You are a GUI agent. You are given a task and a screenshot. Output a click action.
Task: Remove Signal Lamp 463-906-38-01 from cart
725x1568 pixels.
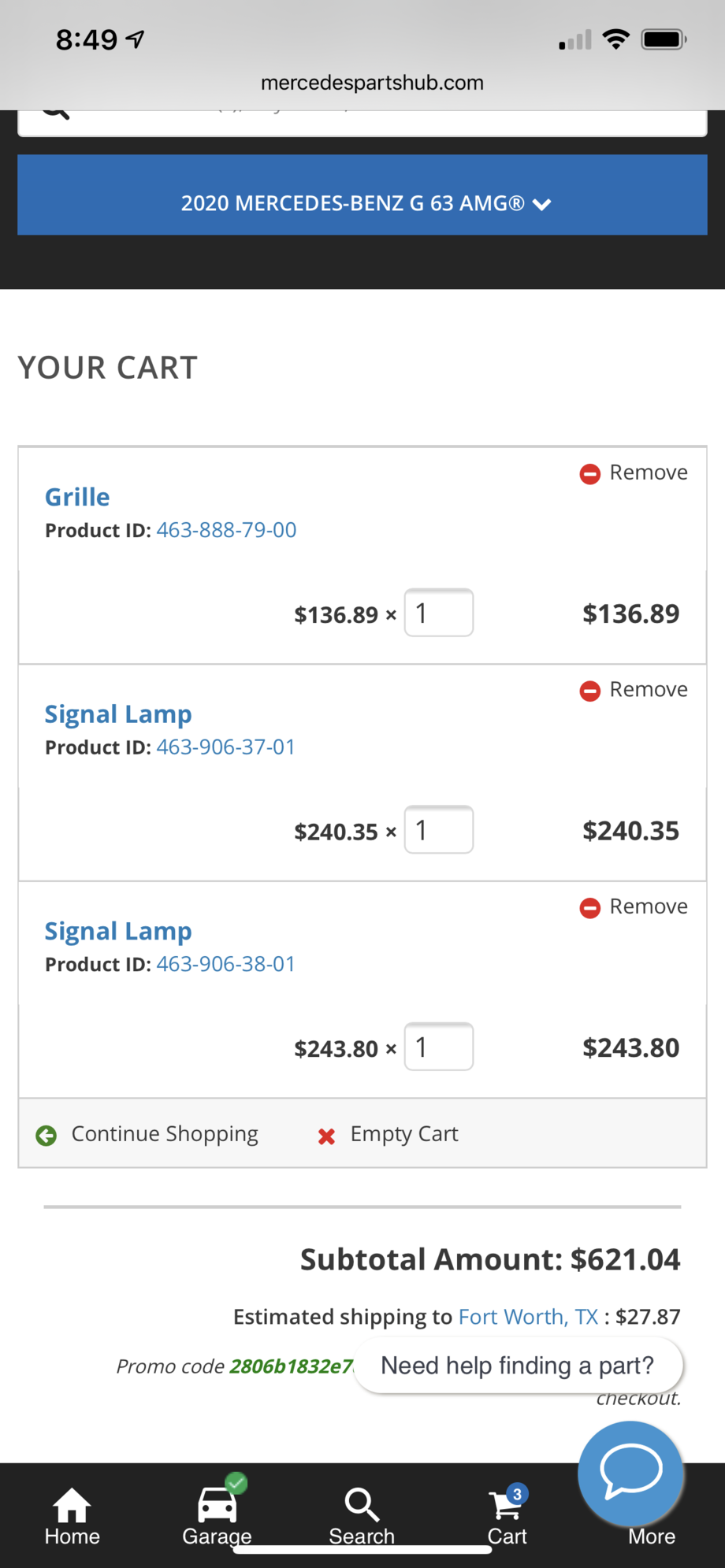(634, 906)
